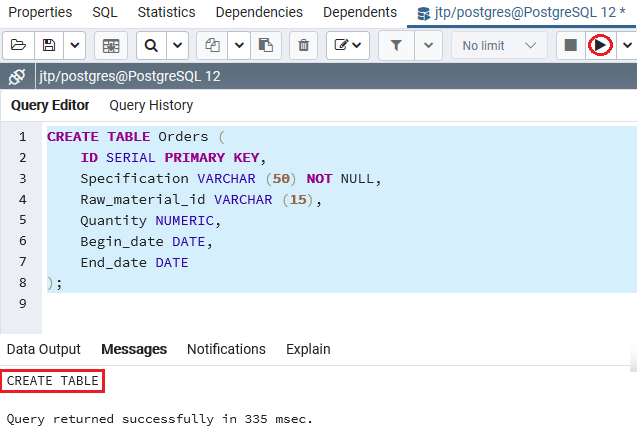Open the Query History tab
This screenshot has height=435, width=637.
(151, 105)
